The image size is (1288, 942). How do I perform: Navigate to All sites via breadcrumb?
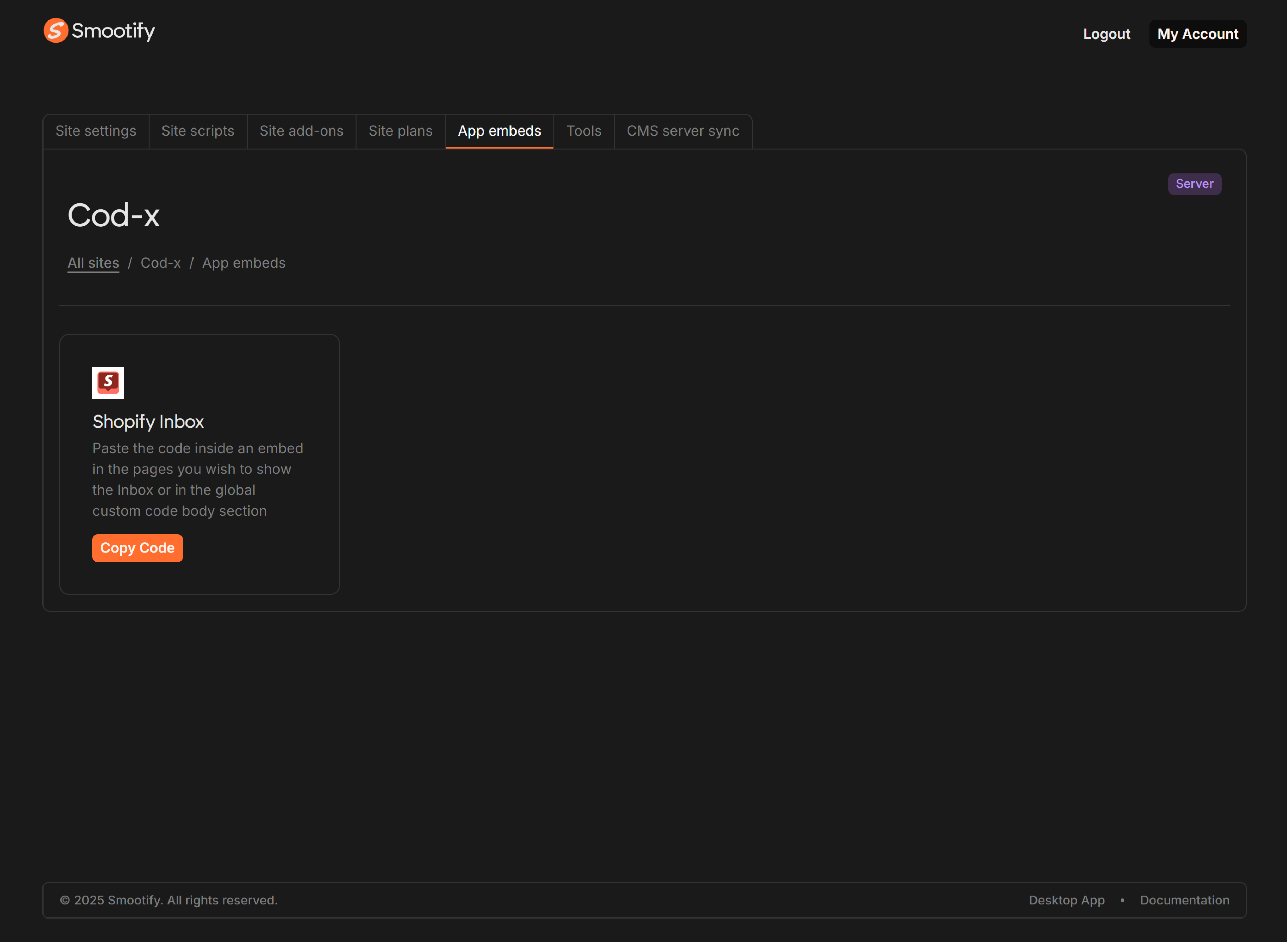[x=93, y=262]
